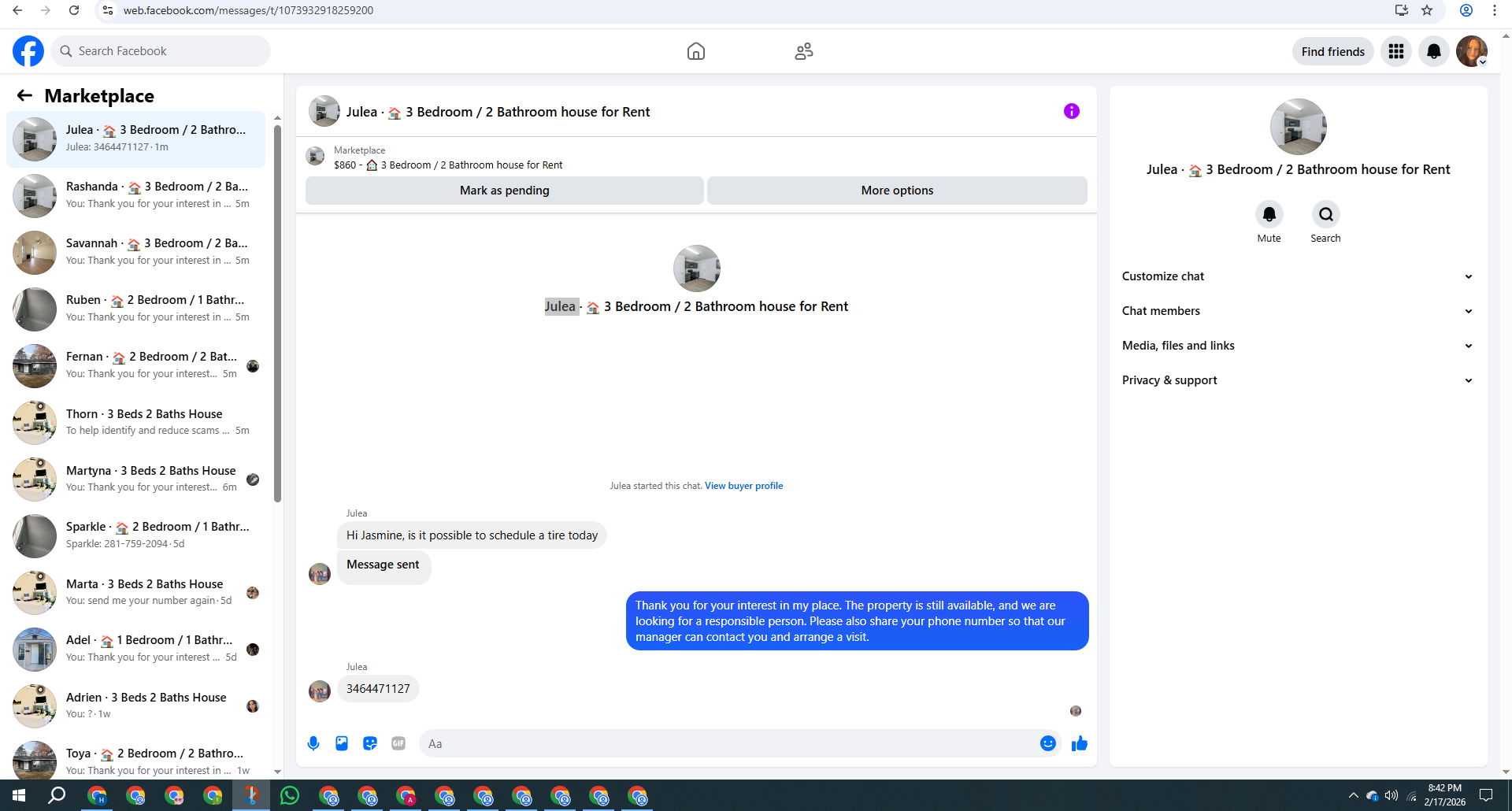Click Mark as pending button

(504, 191)
